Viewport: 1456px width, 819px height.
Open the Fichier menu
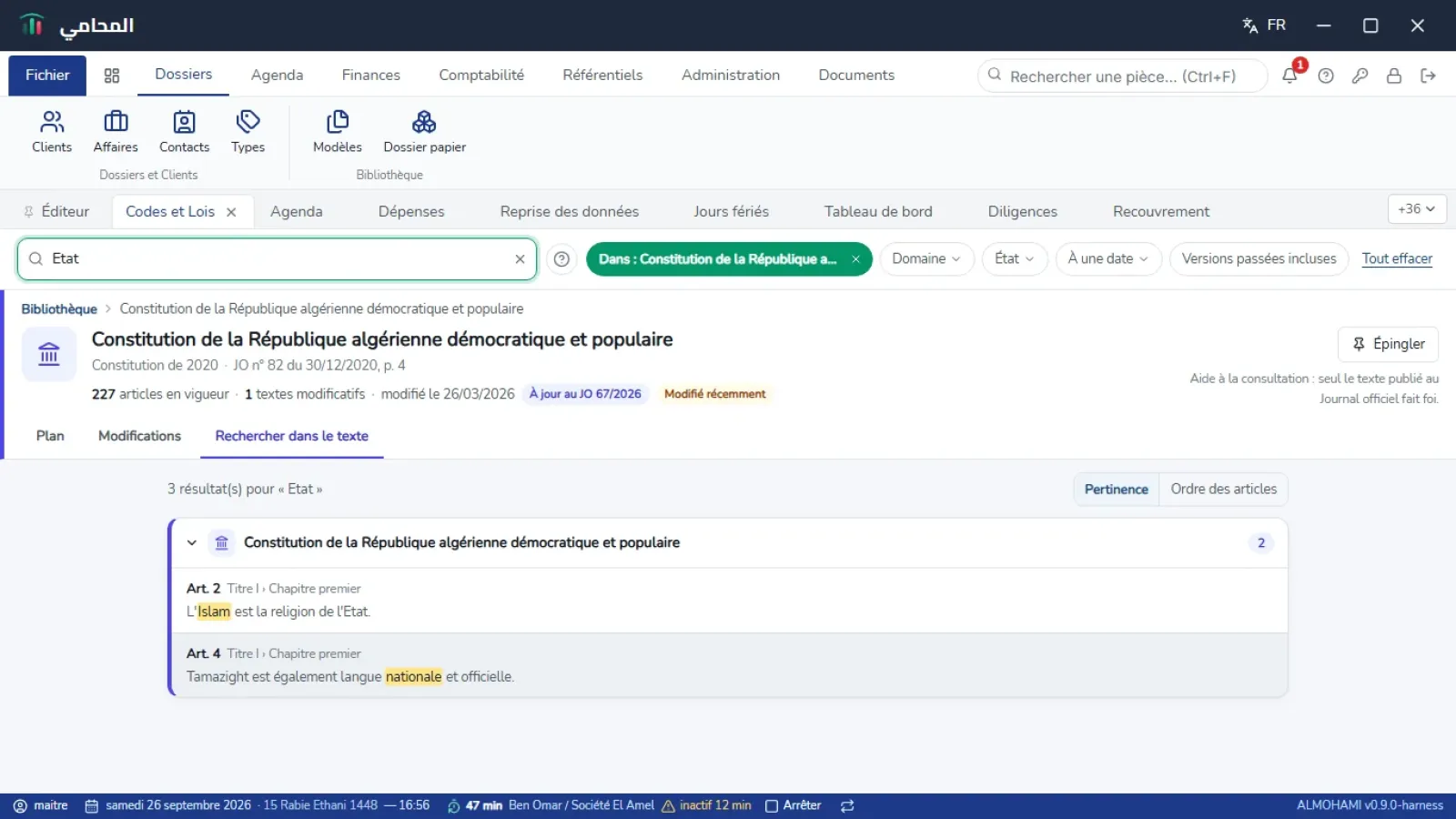[47, 76]
